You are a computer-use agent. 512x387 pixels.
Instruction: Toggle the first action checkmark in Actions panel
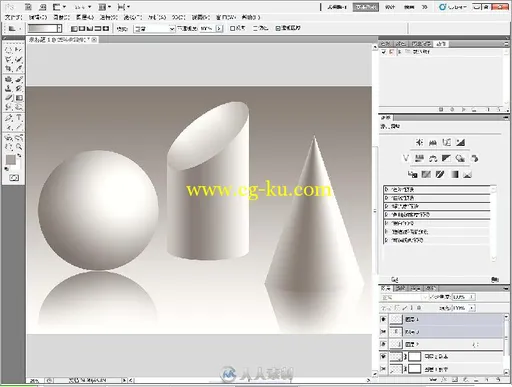(384, 52)
